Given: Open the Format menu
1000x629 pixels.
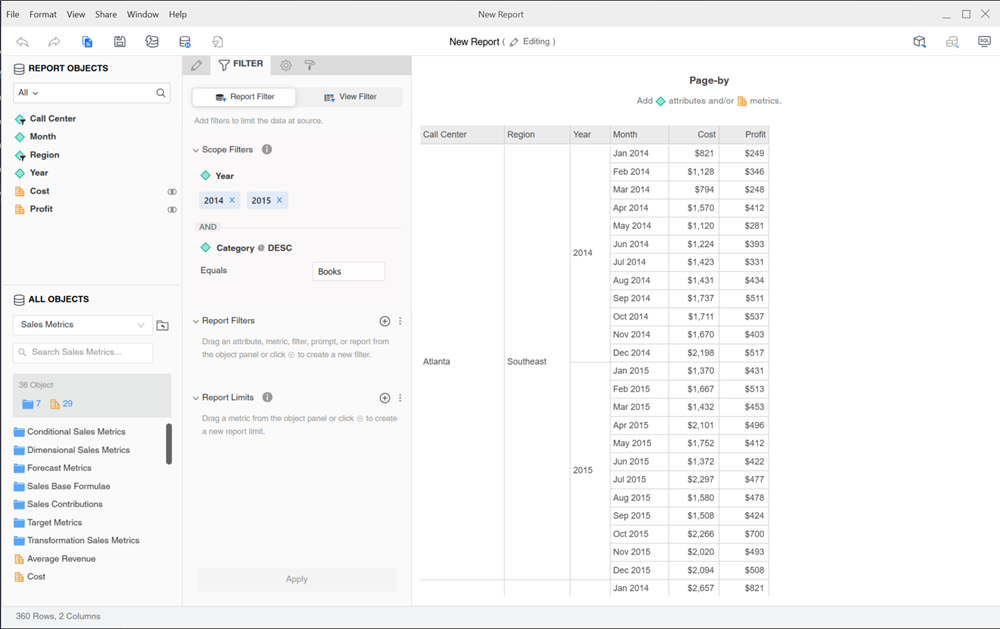Looking at the screenshot, I should tap(43, 15).
